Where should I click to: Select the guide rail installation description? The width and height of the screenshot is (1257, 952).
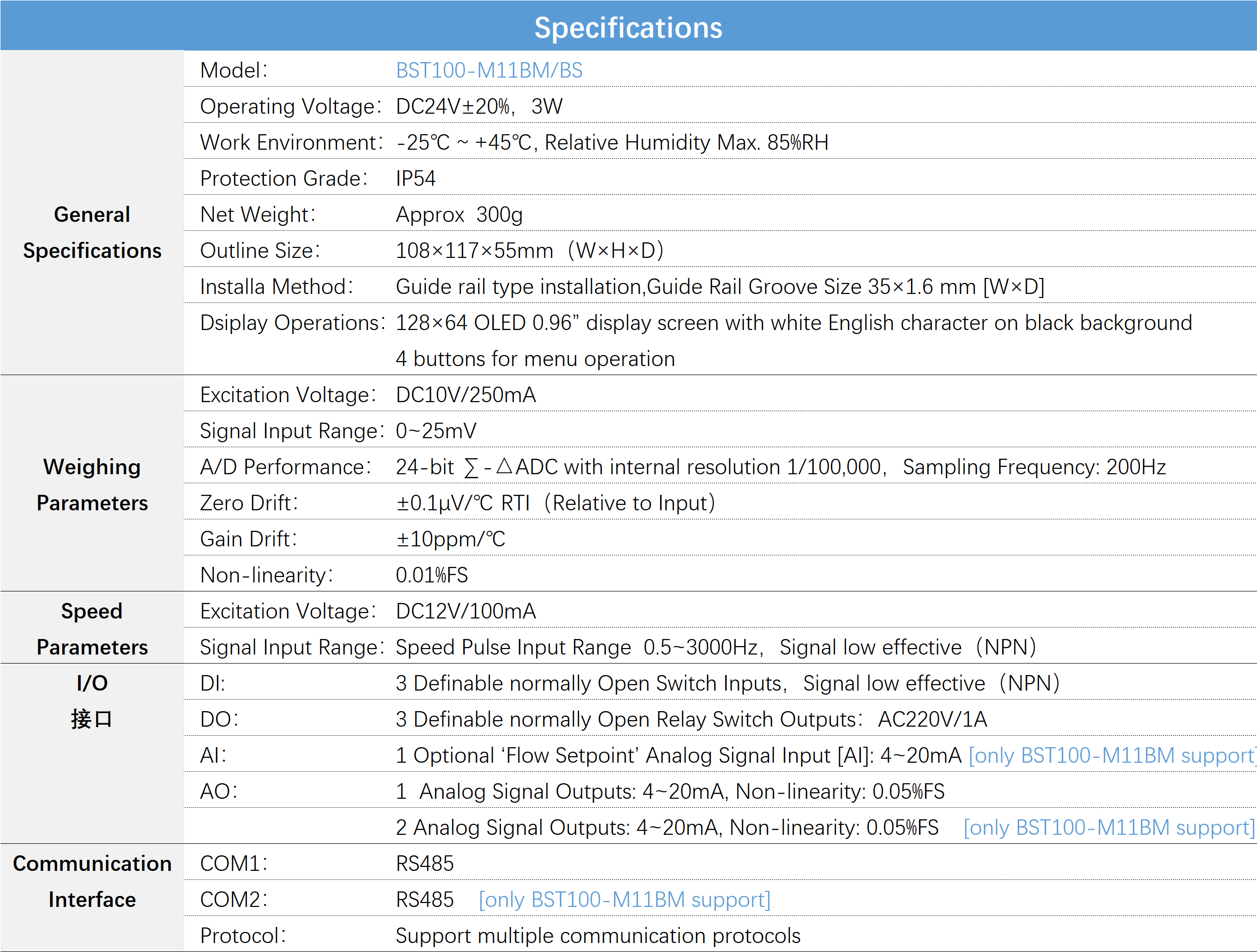[720, 286]
